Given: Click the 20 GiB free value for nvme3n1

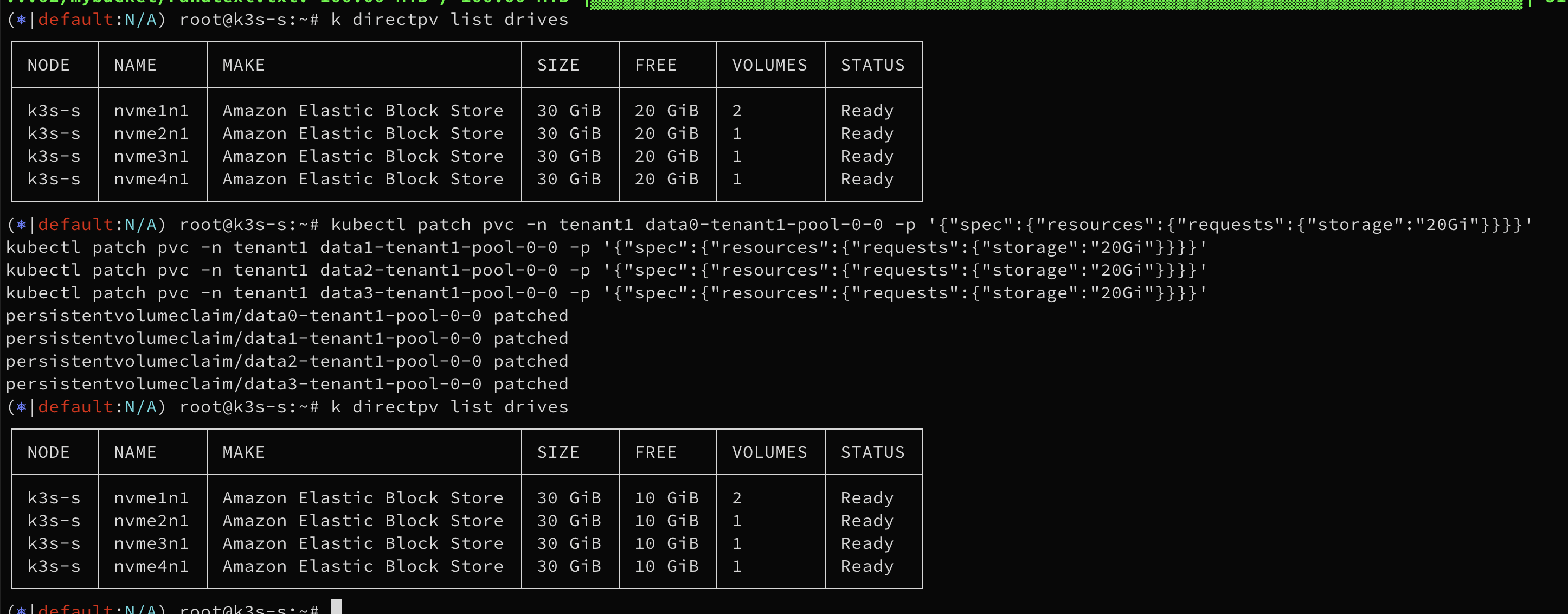Looking at the screenshot, I should tap(666, 157).
